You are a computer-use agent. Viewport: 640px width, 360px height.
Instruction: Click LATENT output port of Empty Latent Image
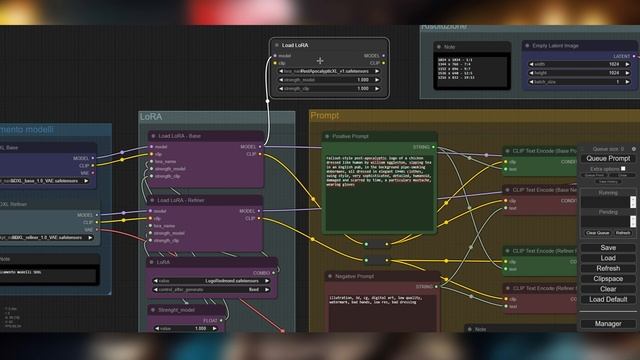click(x=634, y=56)
